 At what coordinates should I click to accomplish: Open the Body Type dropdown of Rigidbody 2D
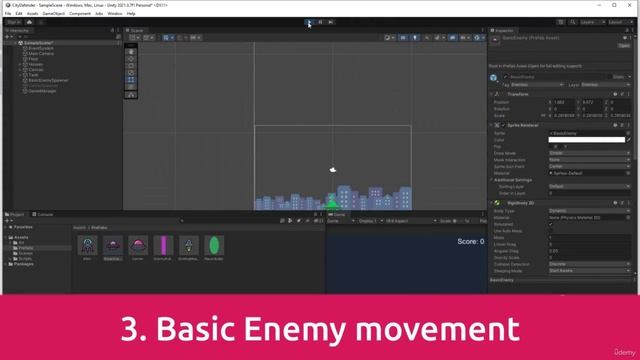[x=589, y=211]
